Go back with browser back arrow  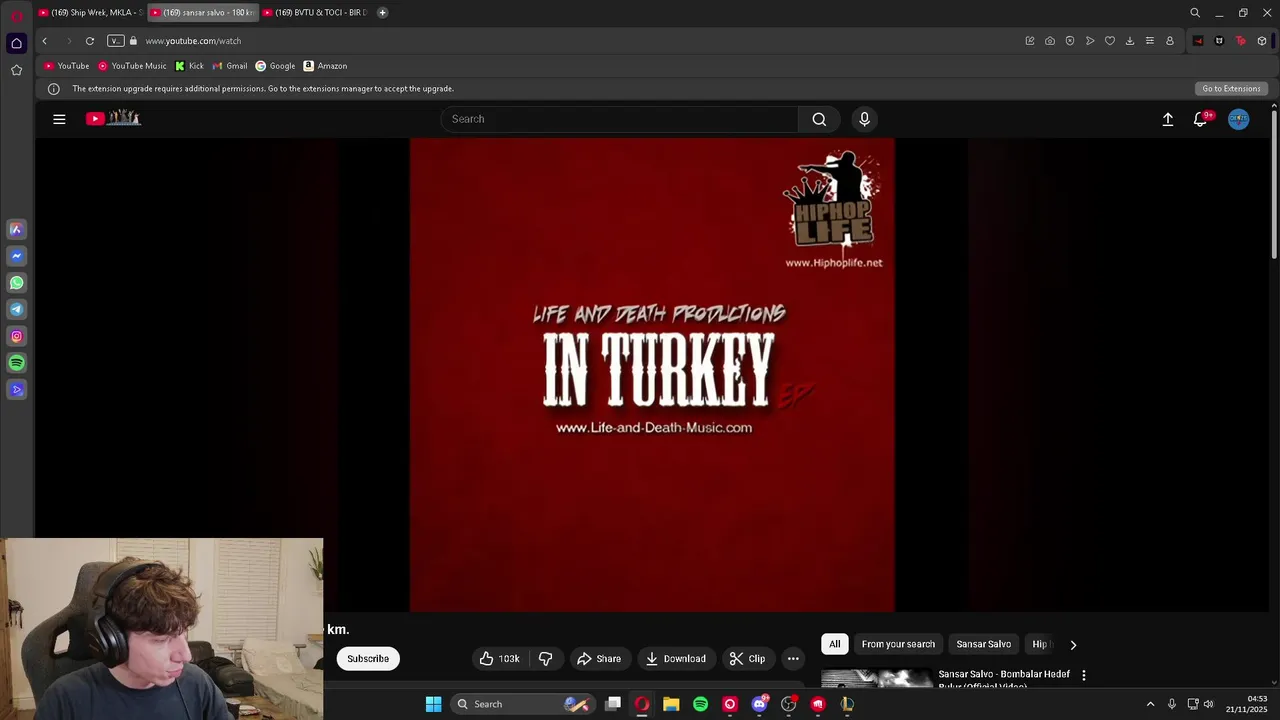pos(44,41)
